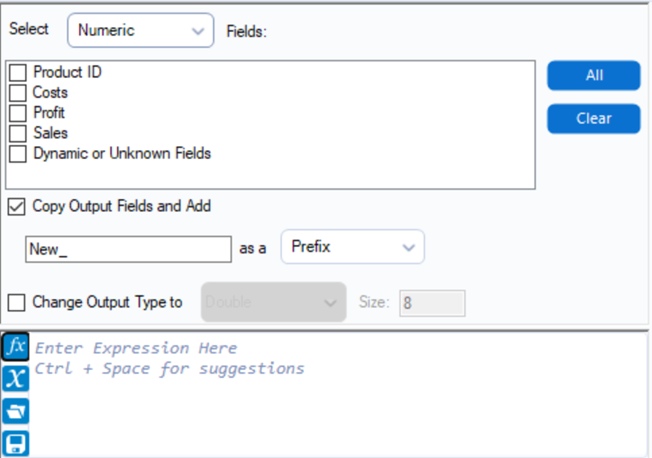Open the Numeric select dropdown
Image resolution: width=652 pixels, height=458 pixels.
pos(140,30)
